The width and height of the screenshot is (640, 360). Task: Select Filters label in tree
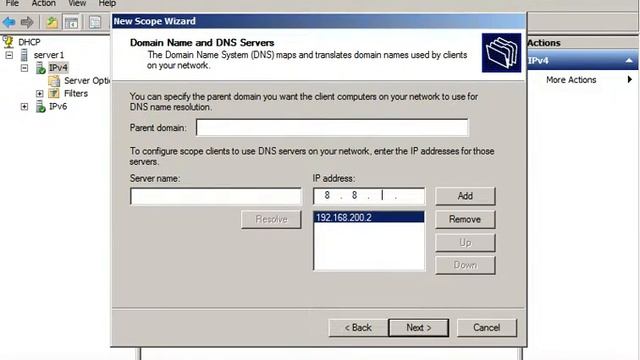pos(76,93)
